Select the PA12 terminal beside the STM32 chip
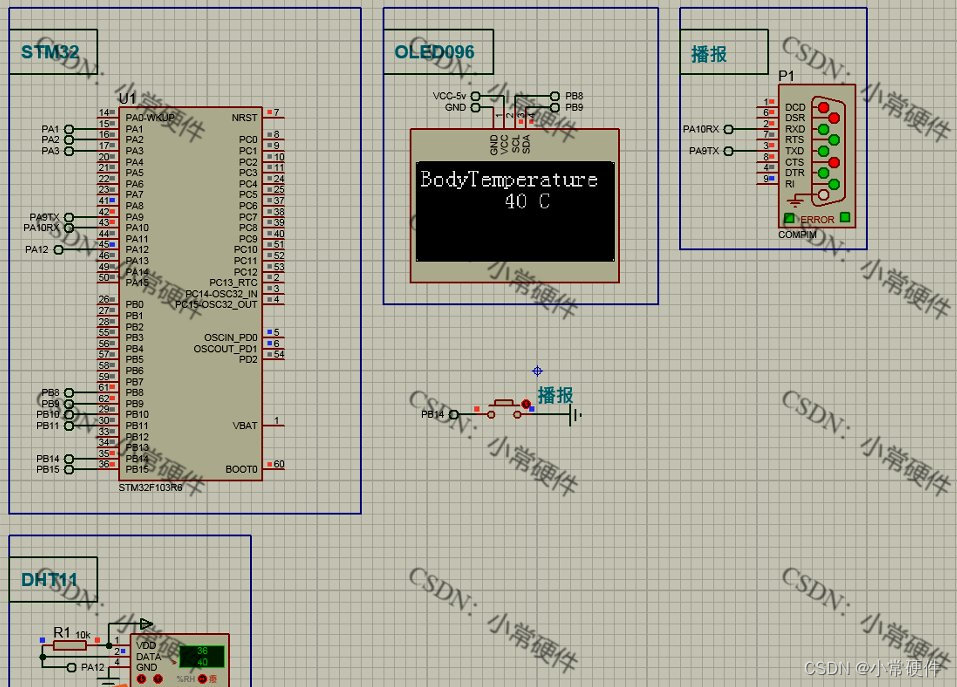The height and width of the screenshot is (687, 957). pyautogui.click(x=43, y=250)
